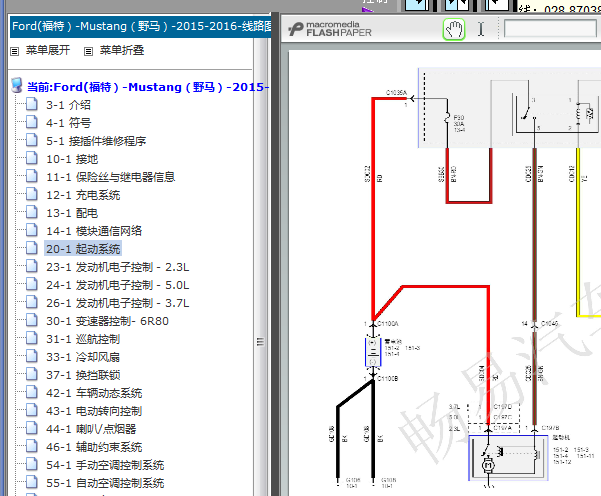Click the page icon beside 3-1 介绍
Screen dimensions: 601x496
coord(32,104)
